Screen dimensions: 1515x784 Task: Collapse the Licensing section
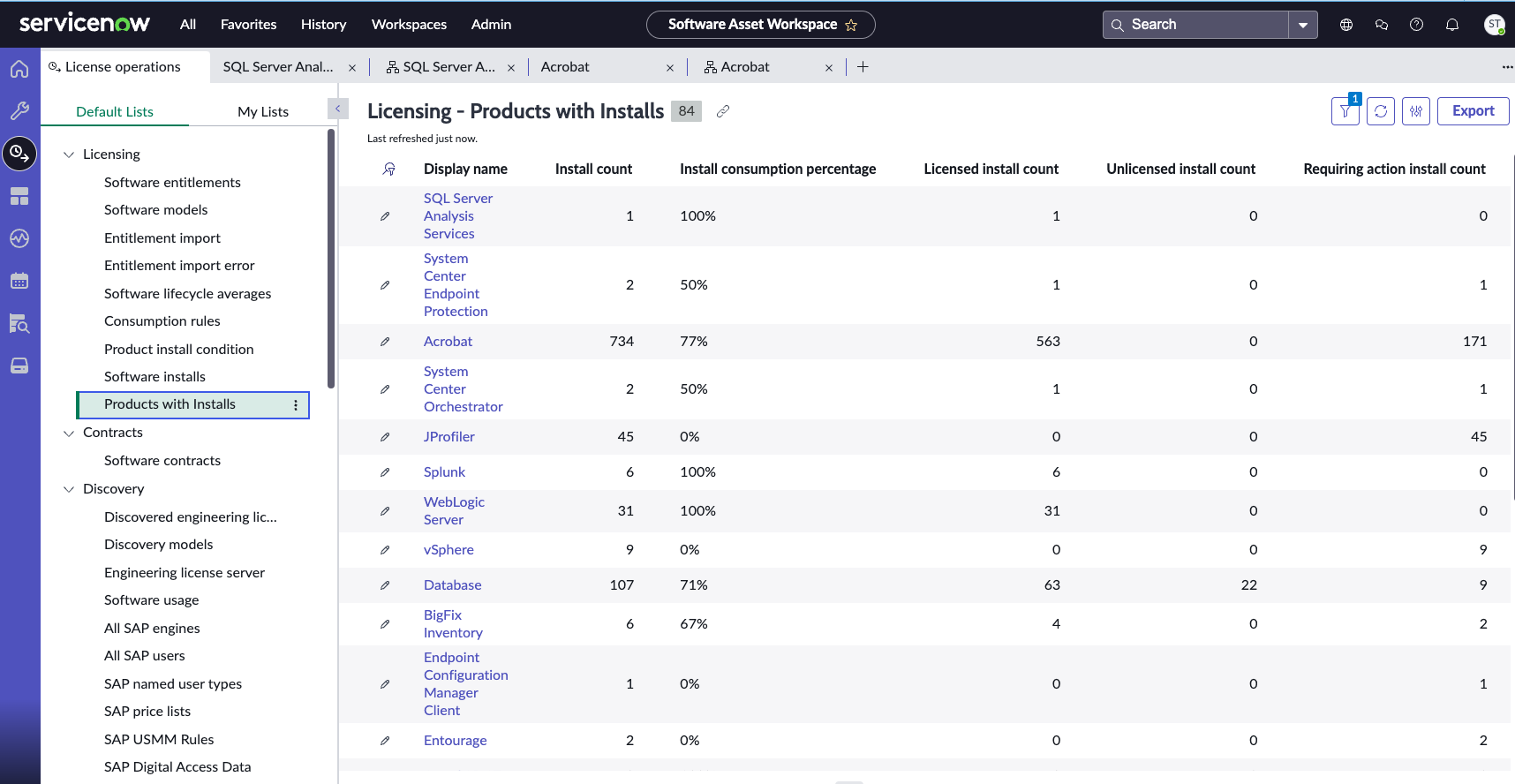point(69,155)
